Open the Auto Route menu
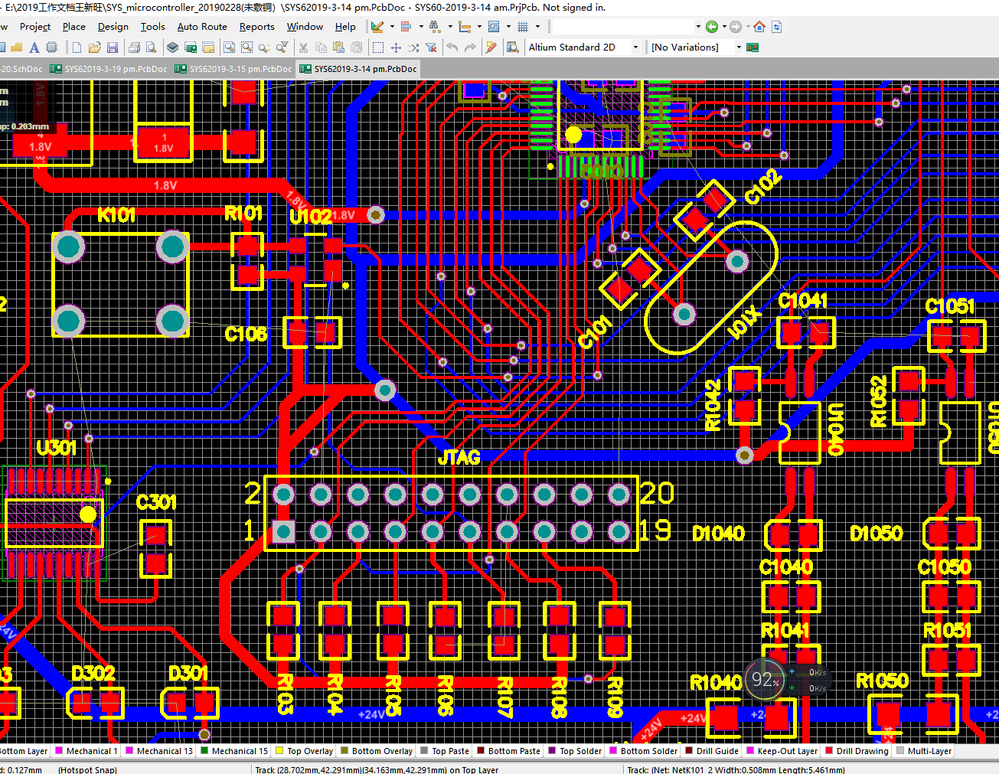The width and height of the screenshot is (999, 774). pyautogui.click(x=202, y=27)
